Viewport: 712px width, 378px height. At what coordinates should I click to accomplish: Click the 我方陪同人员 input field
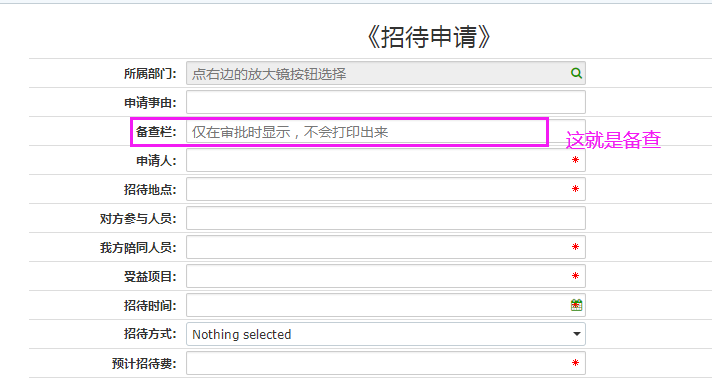click(386, 248)
